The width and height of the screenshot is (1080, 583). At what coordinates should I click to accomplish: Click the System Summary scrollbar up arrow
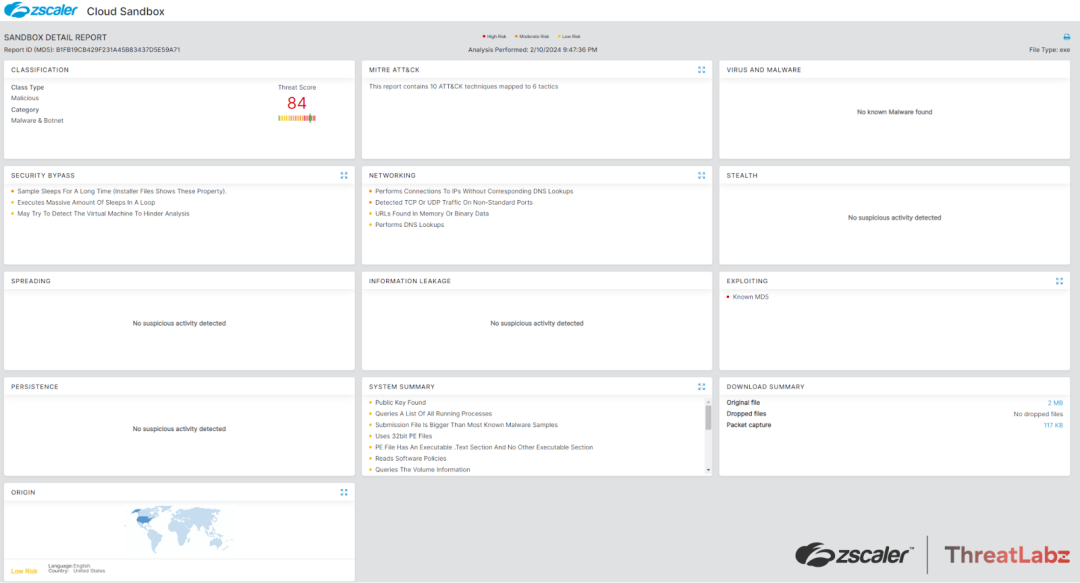click(708, 401)
